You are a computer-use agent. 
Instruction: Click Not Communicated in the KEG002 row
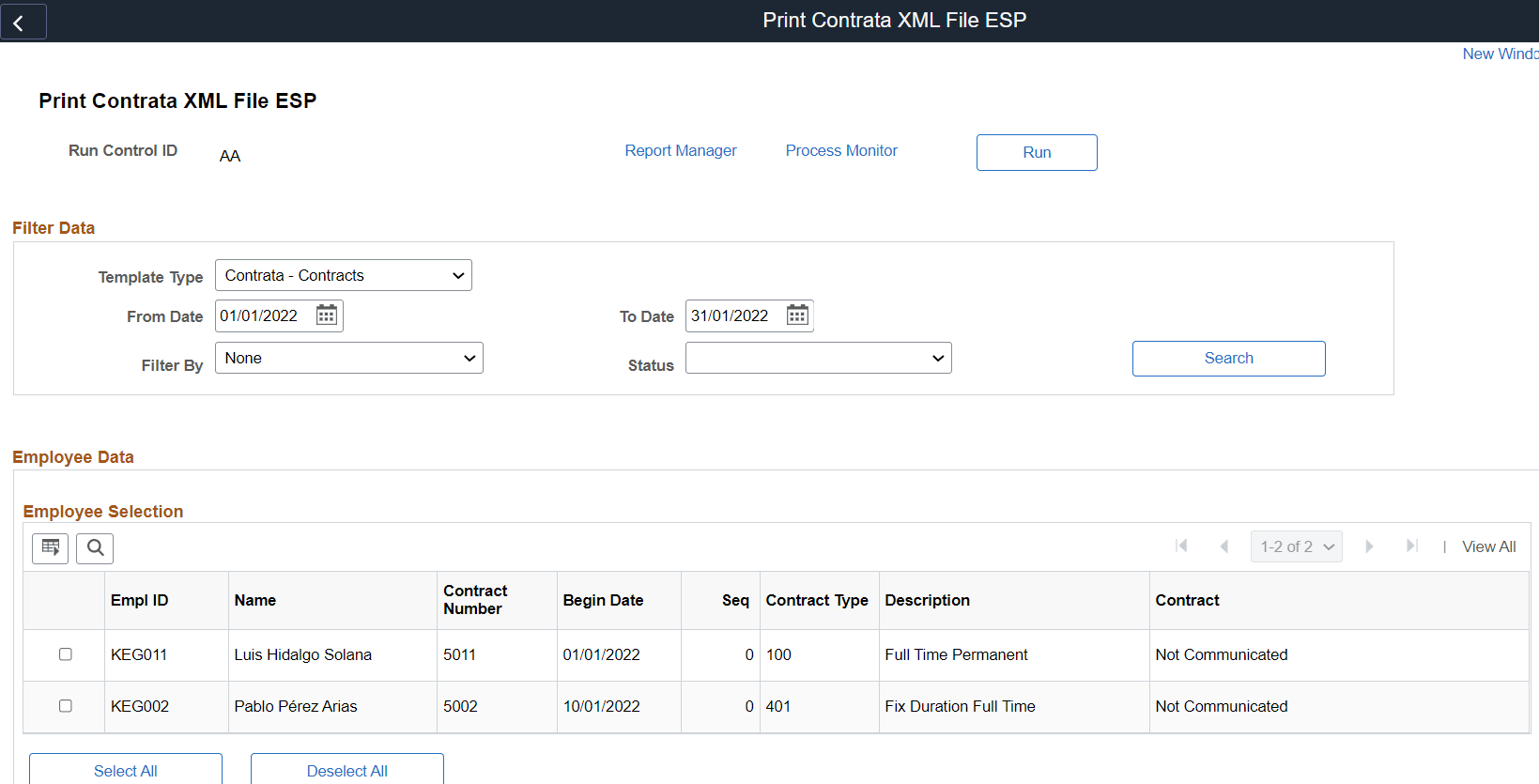pos(1222,706)
